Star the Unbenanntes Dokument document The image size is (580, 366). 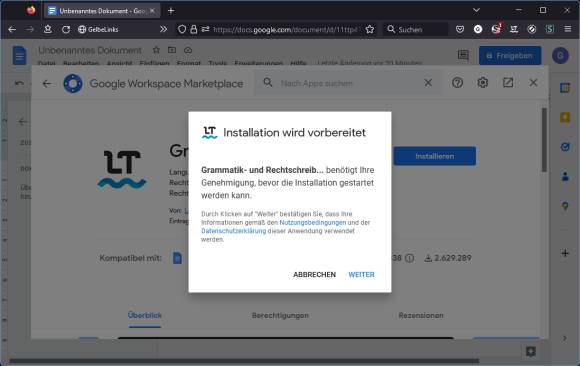point(156,50)
